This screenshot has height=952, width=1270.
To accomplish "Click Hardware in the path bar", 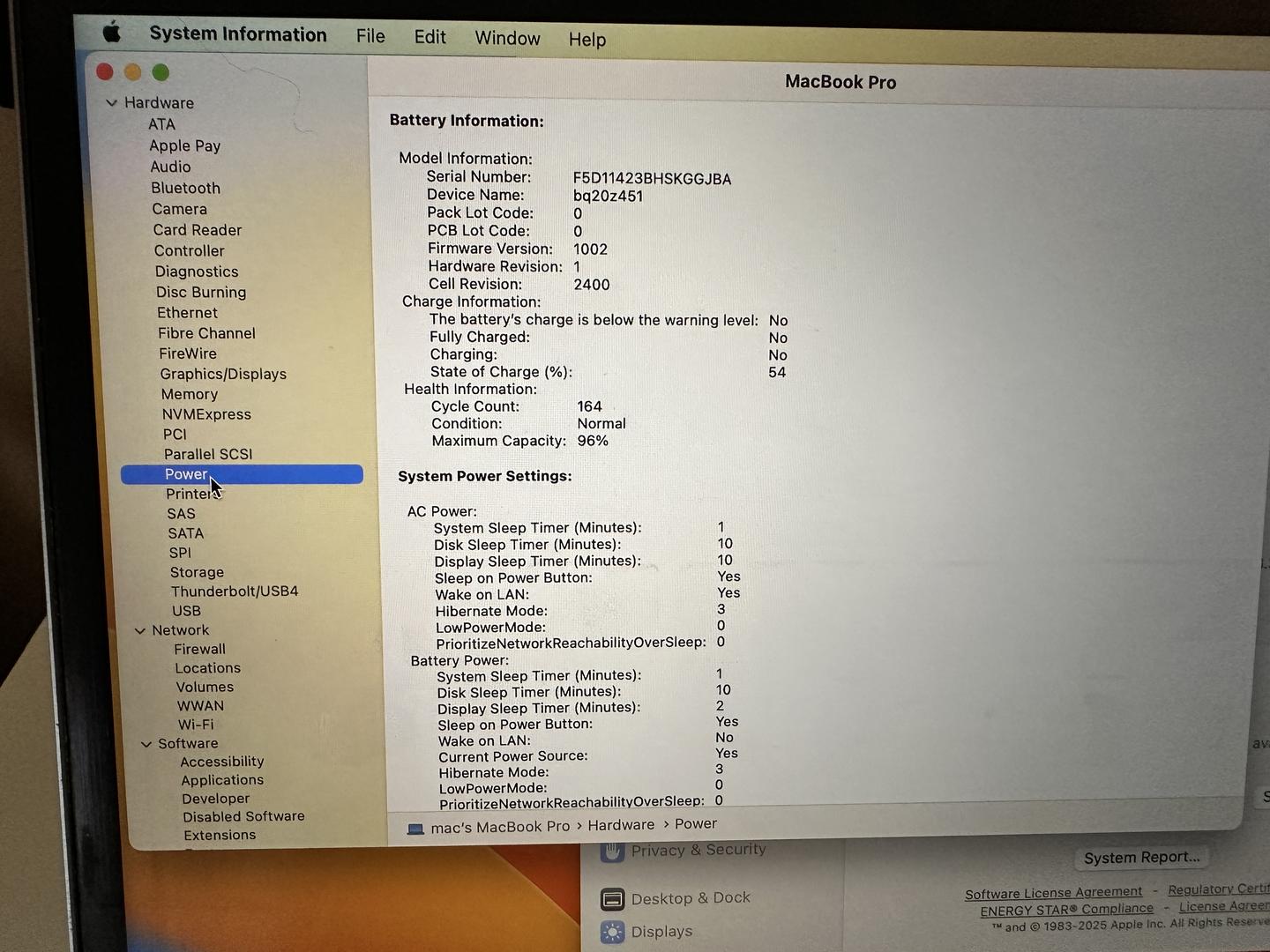I will coord(621,825).
